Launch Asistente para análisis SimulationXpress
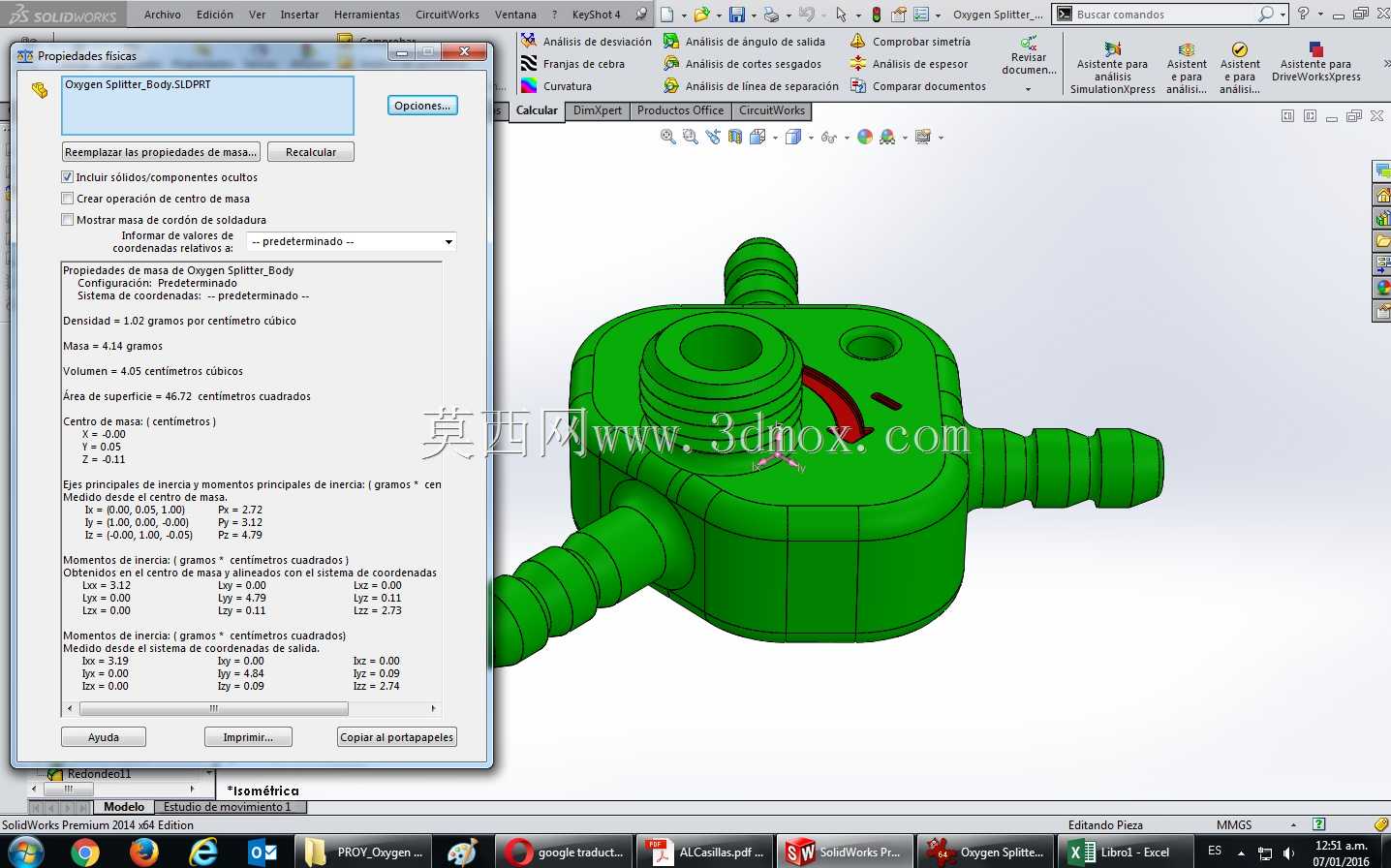Screen dimensions: 1391x868 1113,67
